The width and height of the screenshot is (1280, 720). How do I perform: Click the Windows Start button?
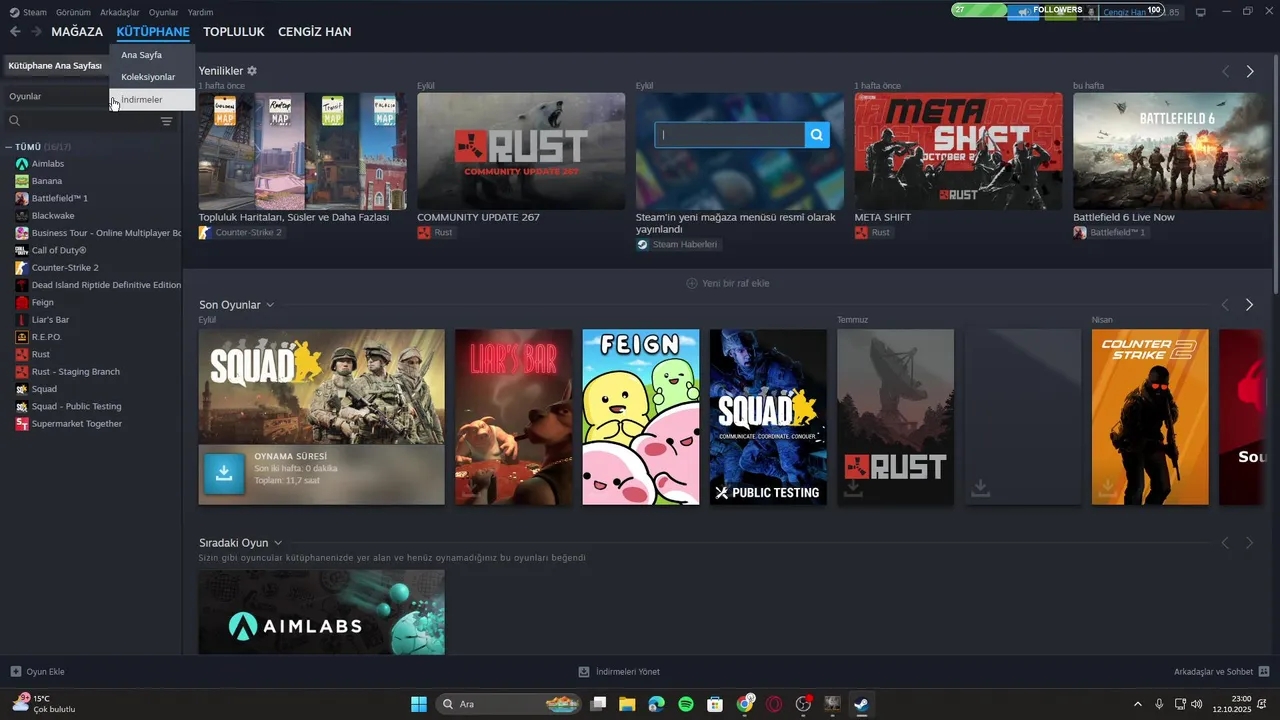418,704
